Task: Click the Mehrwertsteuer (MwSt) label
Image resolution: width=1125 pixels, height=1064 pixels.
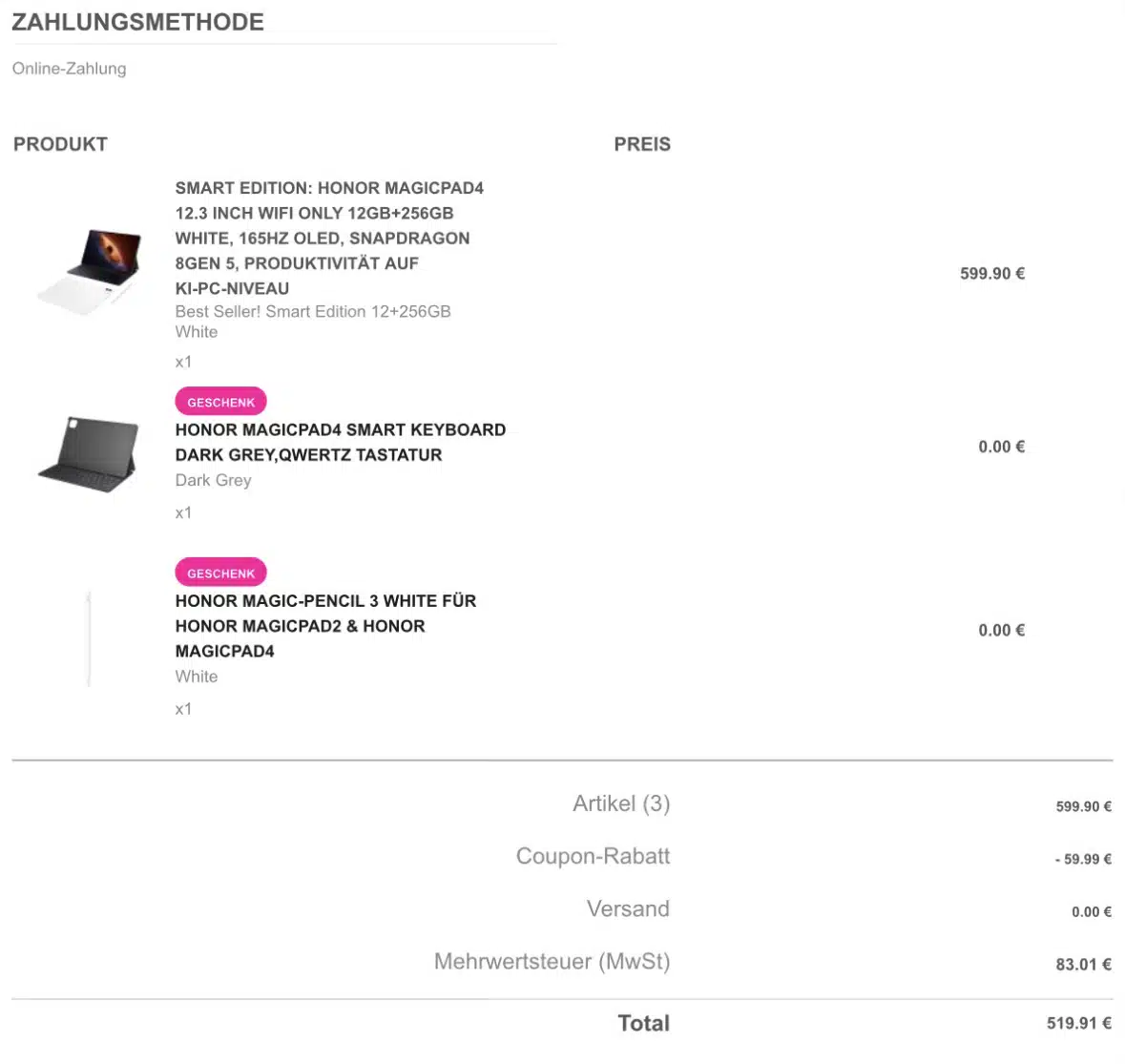Action: [x=552, y=961]
